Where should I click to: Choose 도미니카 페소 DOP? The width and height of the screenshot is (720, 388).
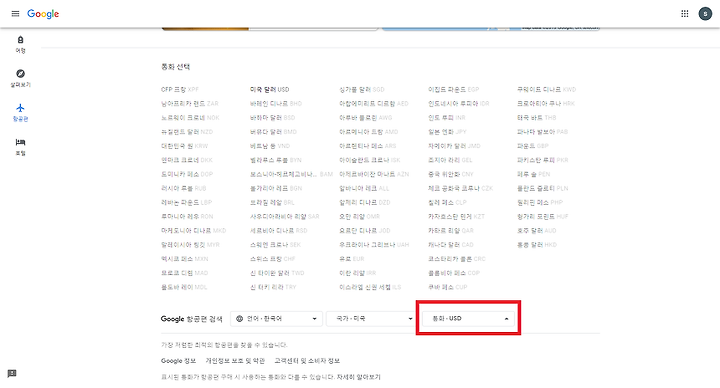(186, 174)
